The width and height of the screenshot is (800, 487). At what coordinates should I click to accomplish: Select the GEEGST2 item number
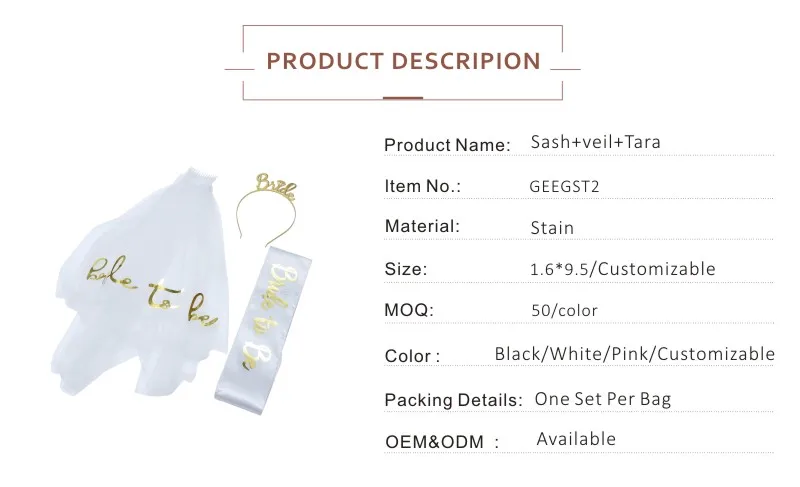click(x=563, y=186)
